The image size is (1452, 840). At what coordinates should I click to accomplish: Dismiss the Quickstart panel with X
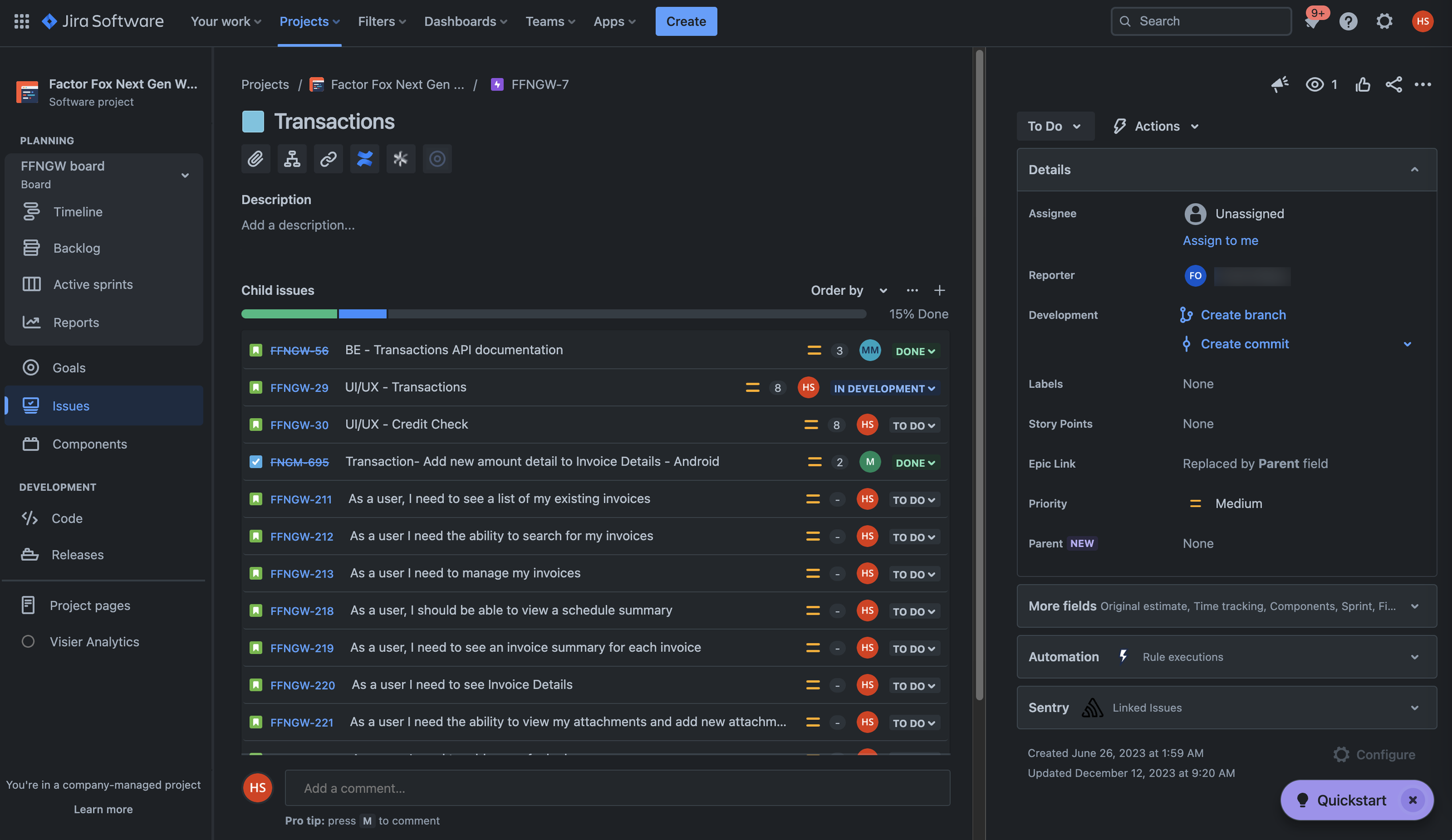click(1413, 800)
